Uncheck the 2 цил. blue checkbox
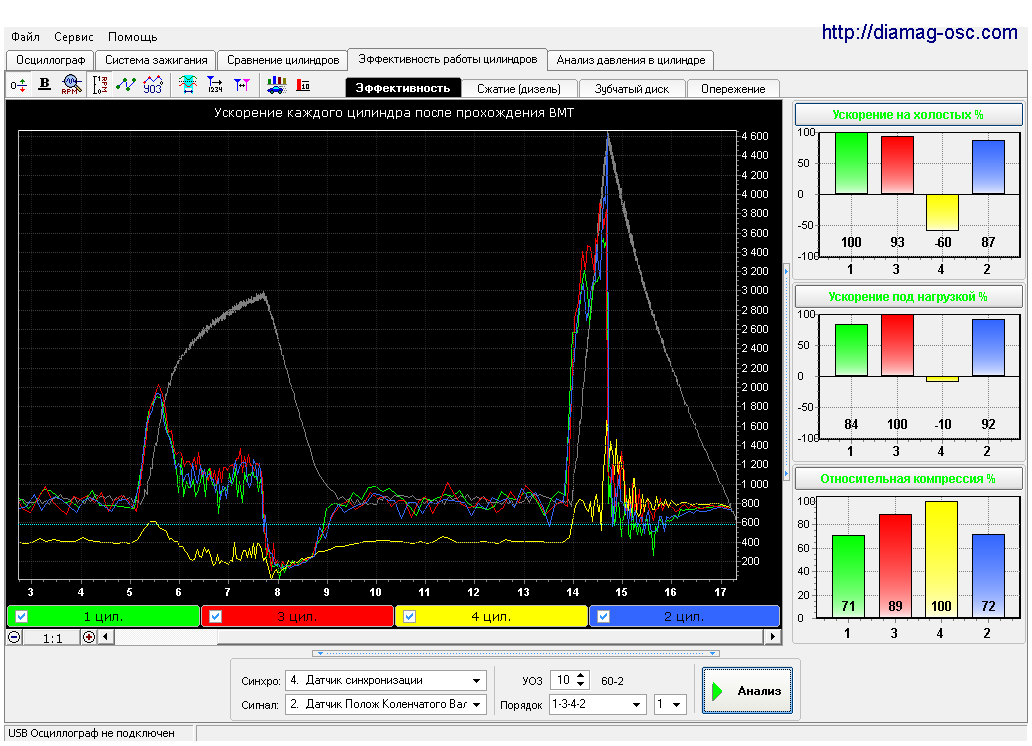Image resolution: width=1032 pixels, height=746 pixels. [x=604, y=616]
